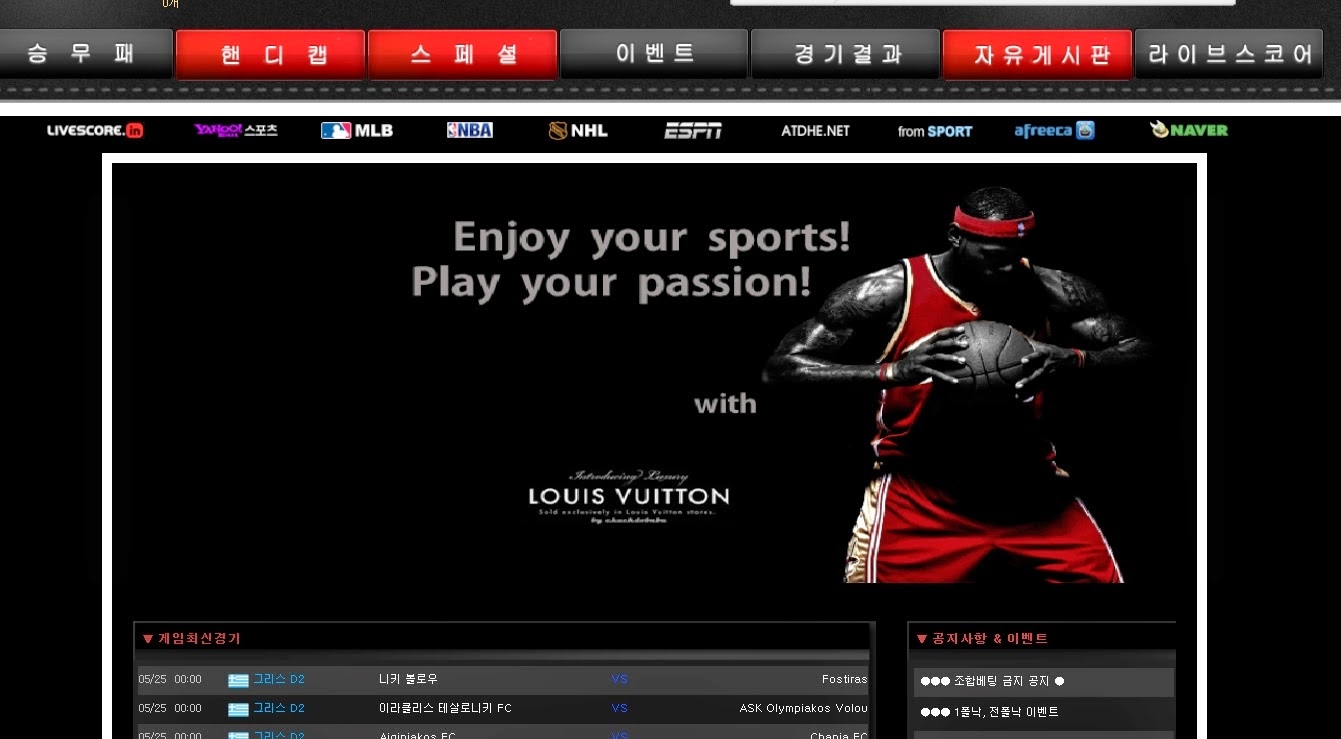The image size is (1341, 739).
Task: Open 그리스 D2 league in Olympiakos Volou row
Action: (x=279, y=708)
